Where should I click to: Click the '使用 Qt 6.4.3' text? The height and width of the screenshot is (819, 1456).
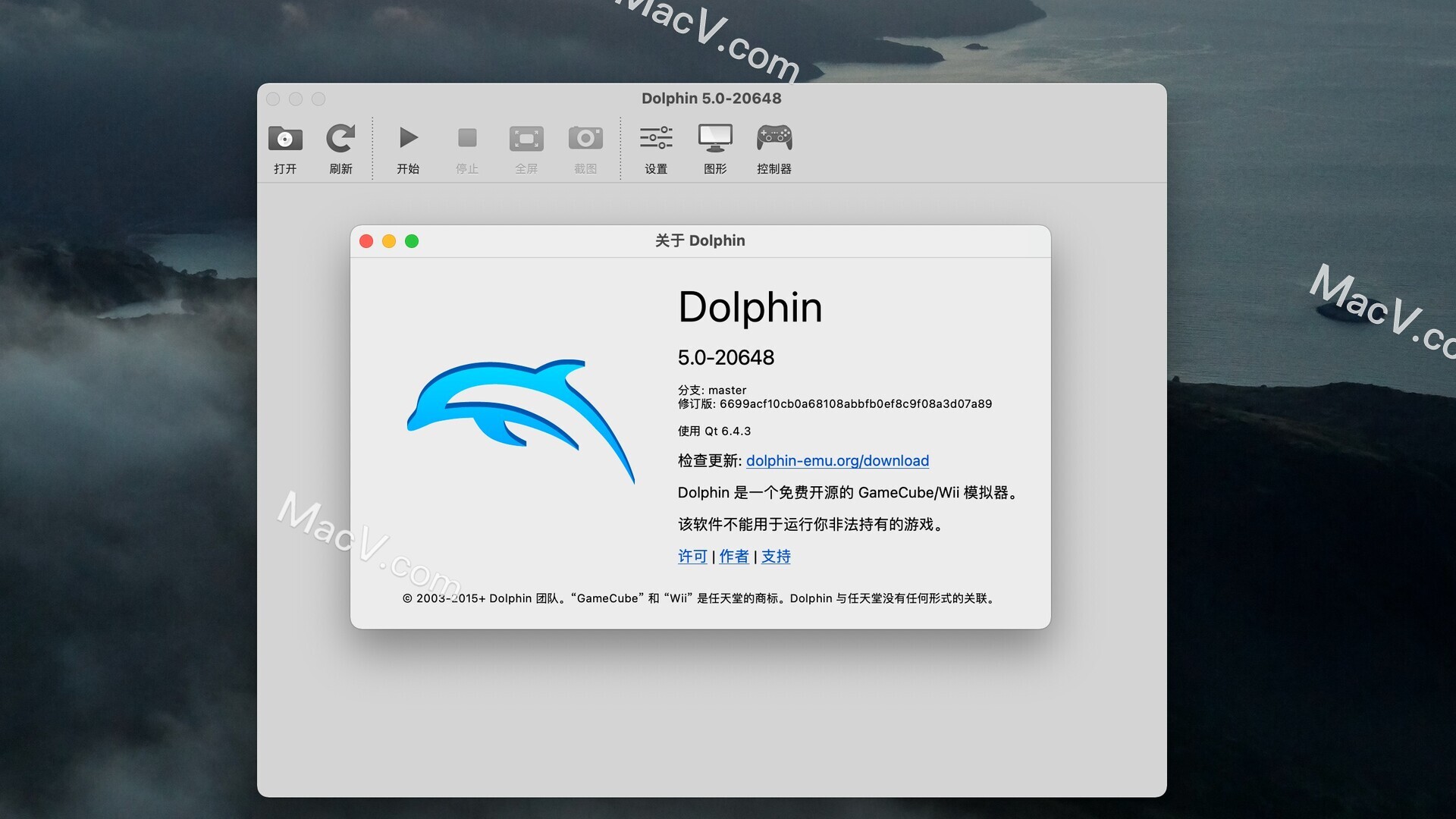click(714, 431)
